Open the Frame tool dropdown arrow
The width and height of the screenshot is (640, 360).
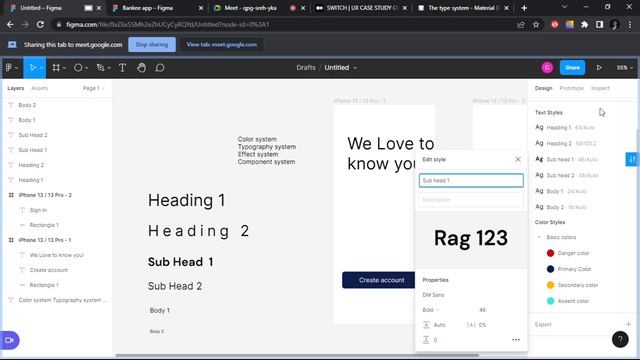(64, 68)
